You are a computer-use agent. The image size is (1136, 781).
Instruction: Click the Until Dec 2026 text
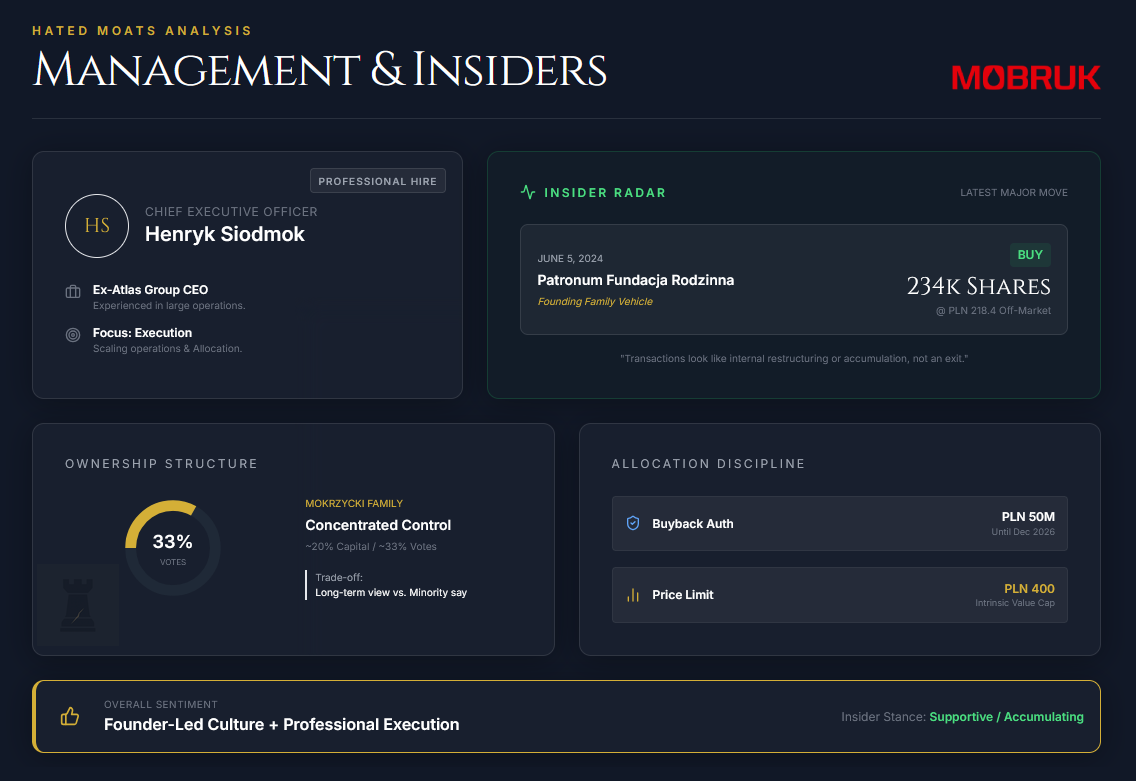pyautogui.click(x=1023, y=532)
